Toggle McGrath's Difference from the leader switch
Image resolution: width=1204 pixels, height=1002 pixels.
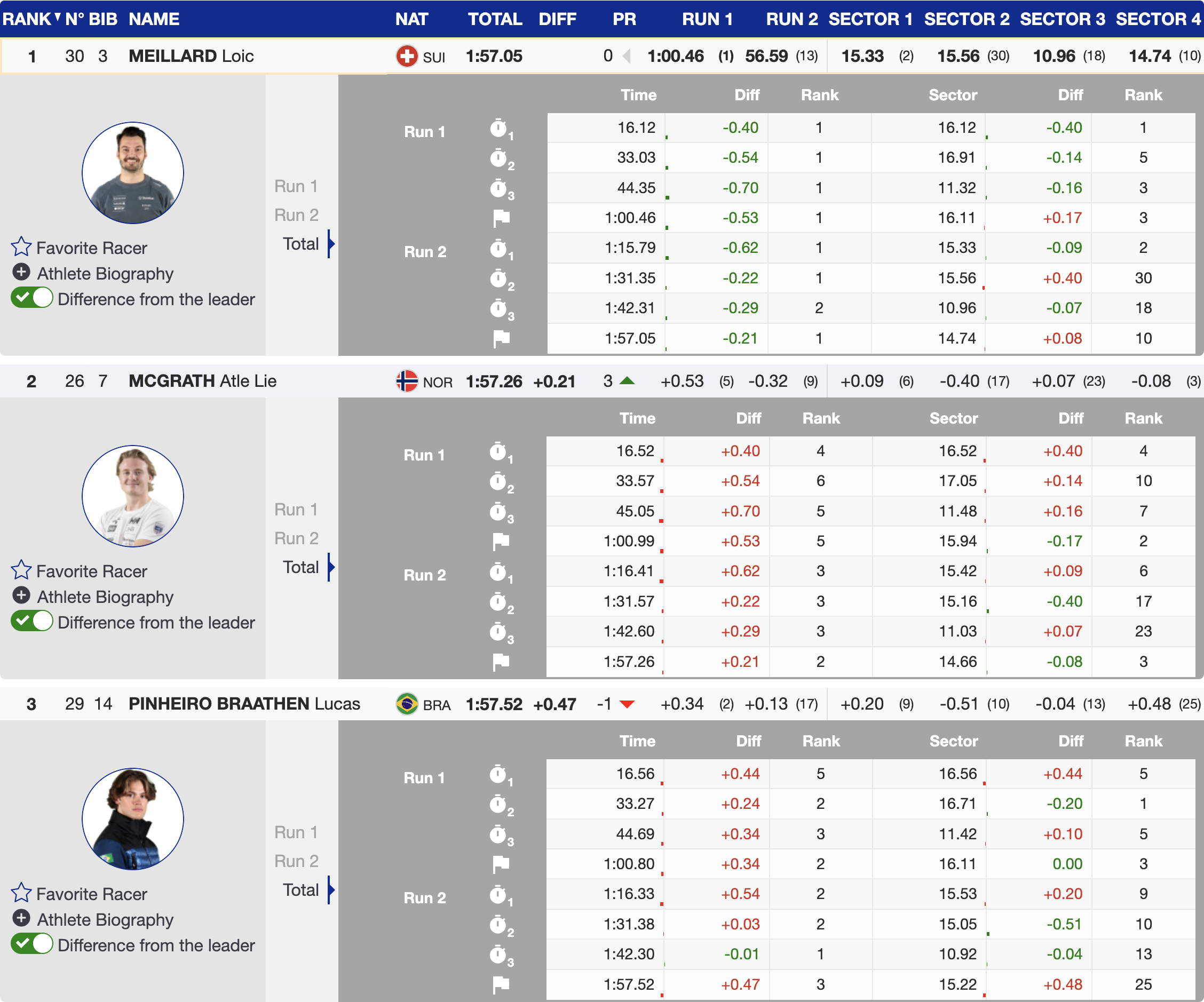coord(32,622)
